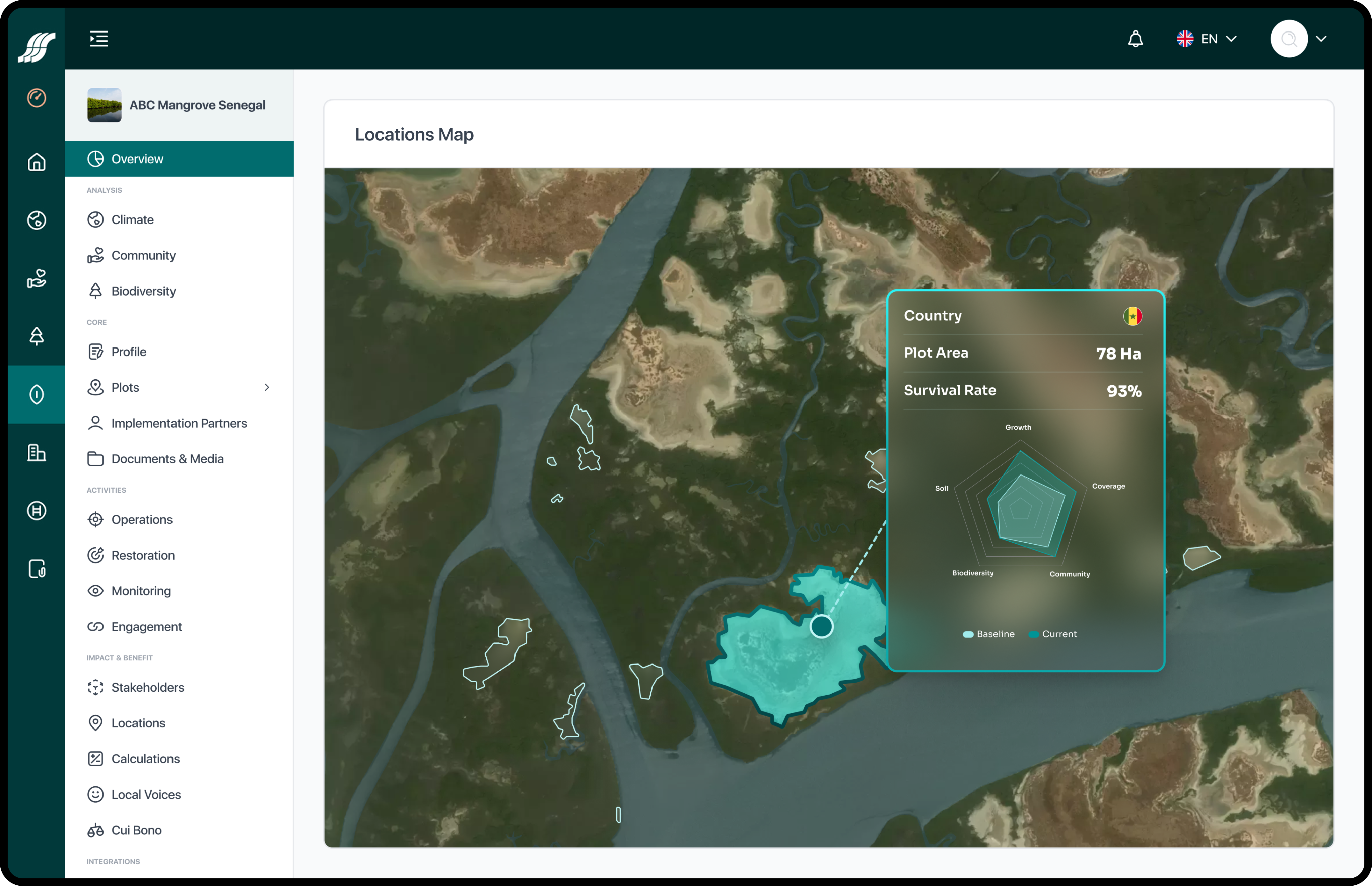
Task: Click the notification bell icon
Action: (1135, 39)
